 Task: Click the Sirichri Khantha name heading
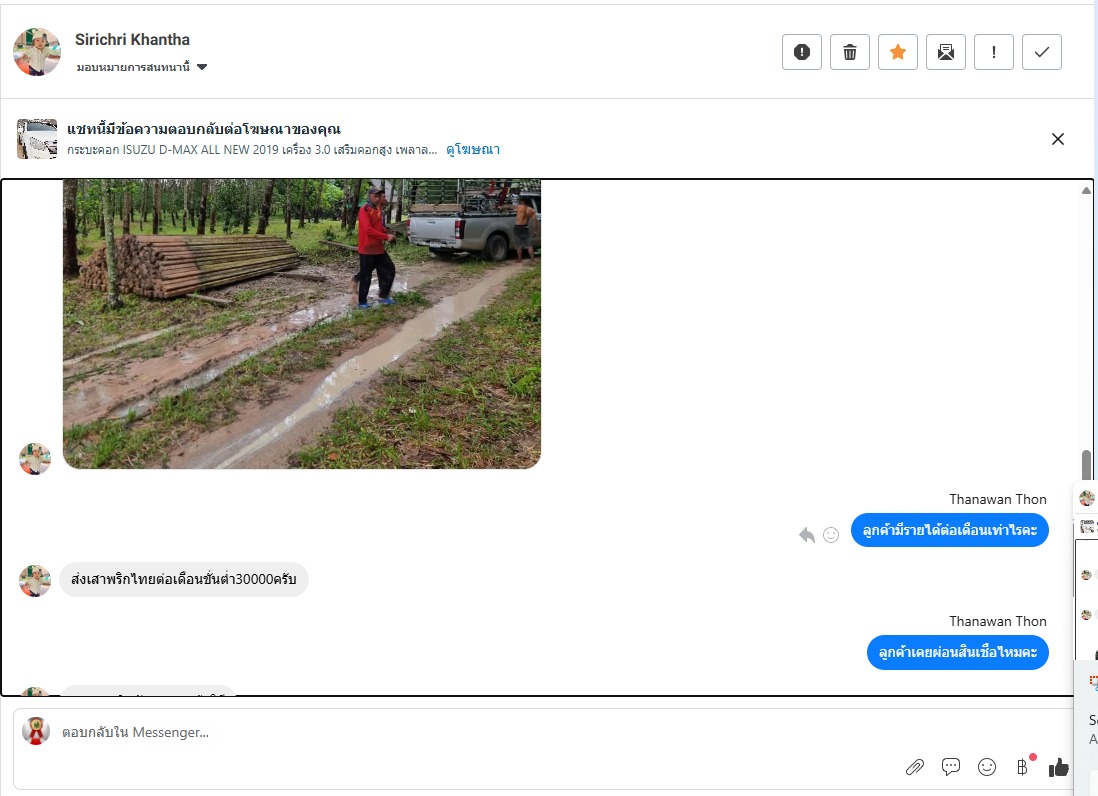point(132,40)
